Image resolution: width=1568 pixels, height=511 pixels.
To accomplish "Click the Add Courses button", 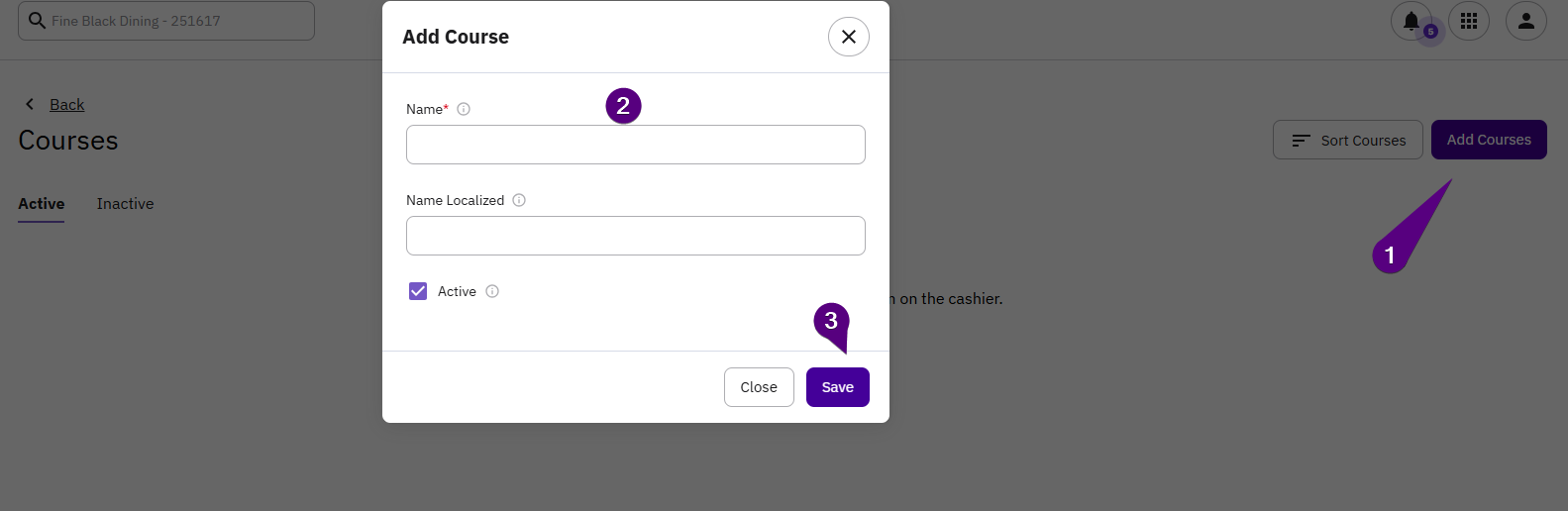I will click(1489, 140).
